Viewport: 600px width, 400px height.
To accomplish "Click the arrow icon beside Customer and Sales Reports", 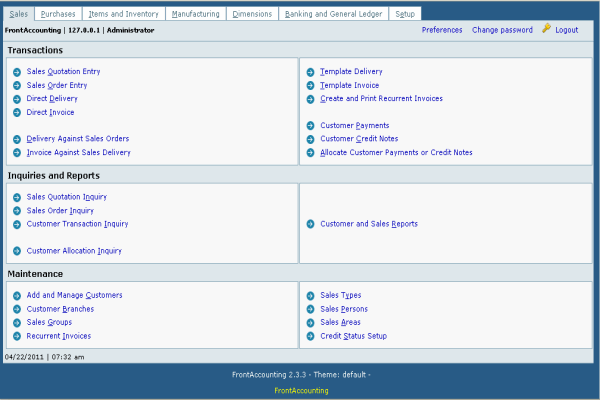I will coord(310,224).
